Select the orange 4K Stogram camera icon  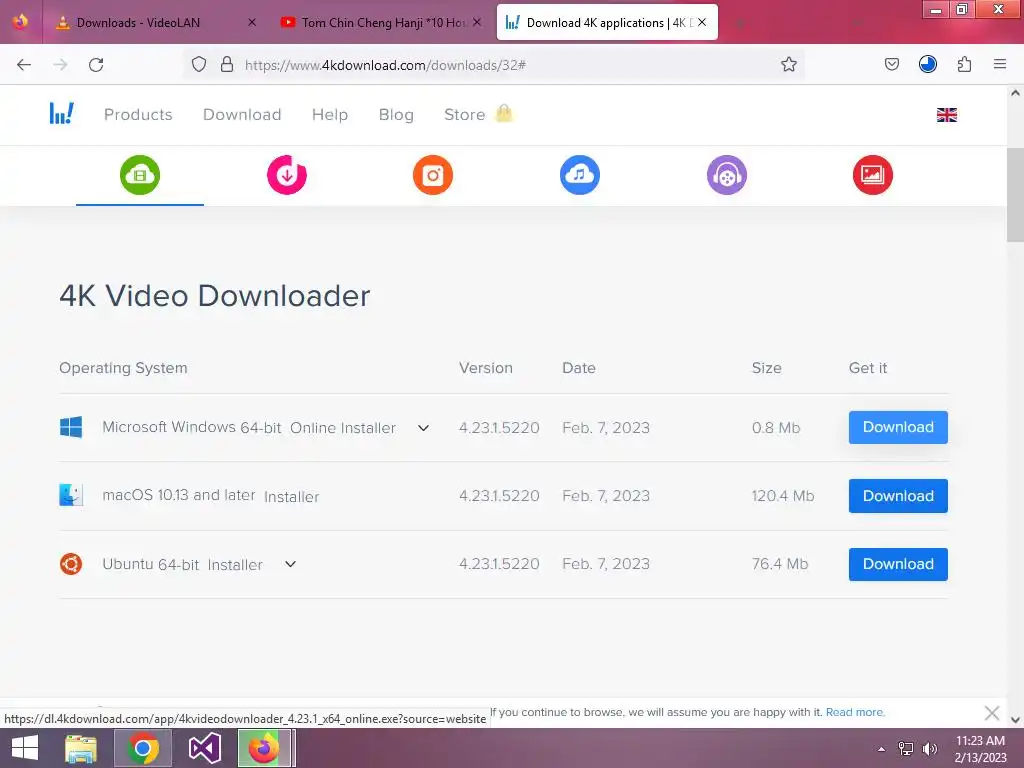pyautogui.click(x=433, y=175)
